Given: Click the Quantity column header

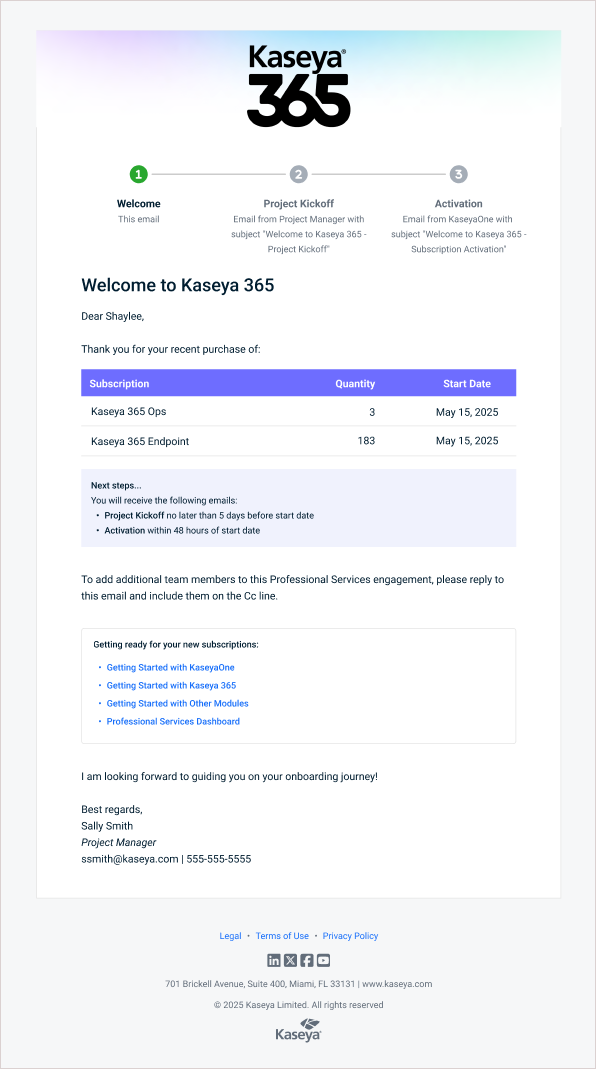Looking at the screenshot, I should click(355, 384).
